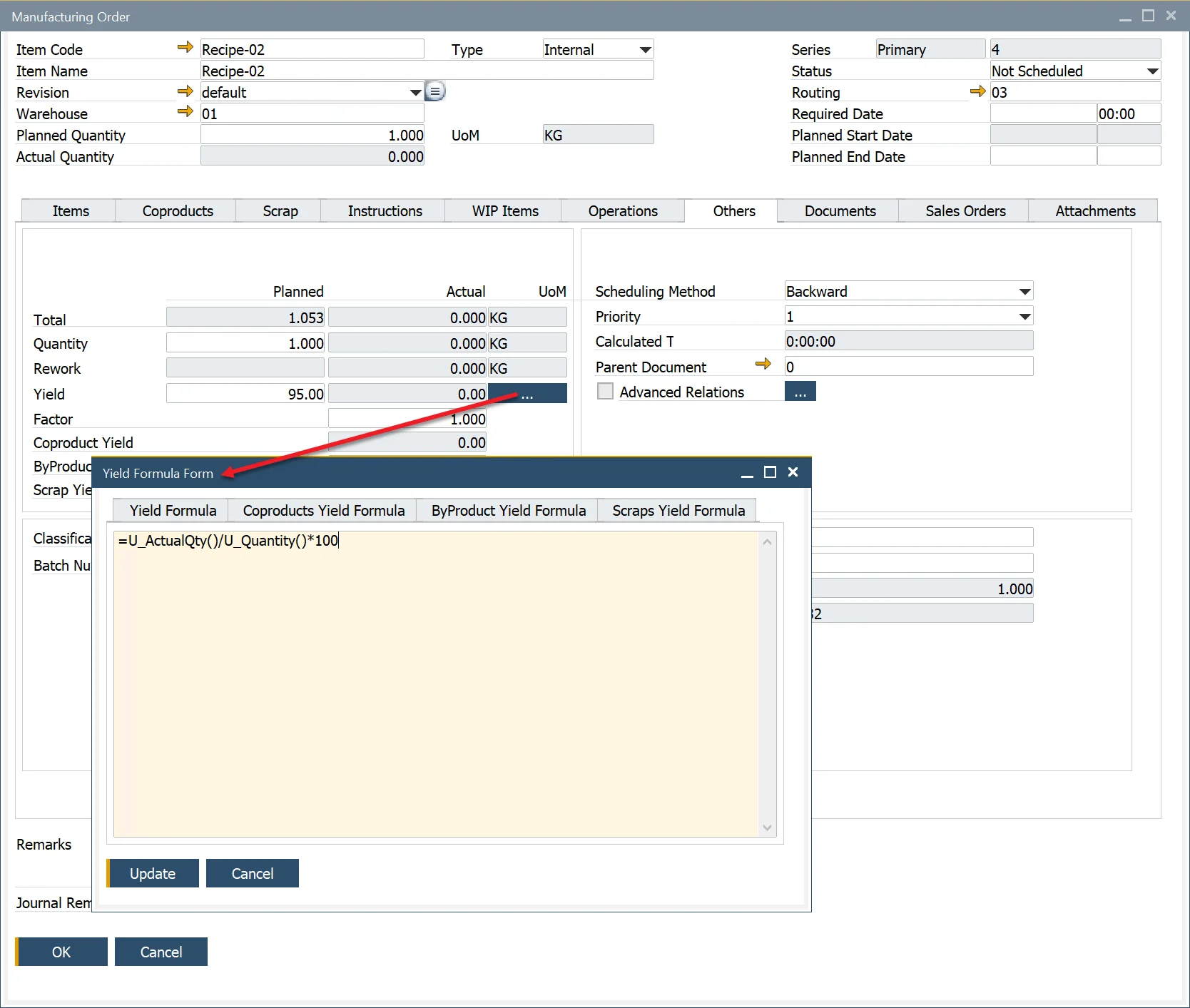This screenshot has height=1008, width=1190.
Task: Click the Parent Document link arrow
Action: point(763,365)
